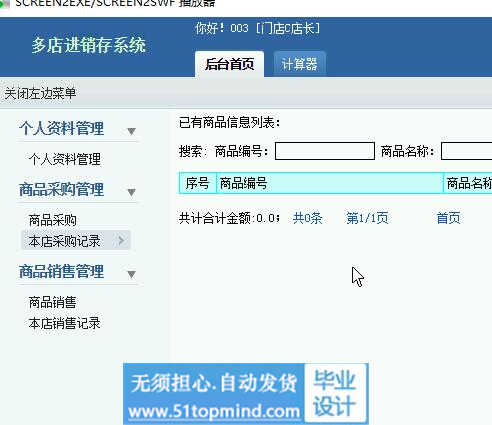492x425 pixels.
Task: Open the 51topmind.com banner ad
Action: click(246, 394)
